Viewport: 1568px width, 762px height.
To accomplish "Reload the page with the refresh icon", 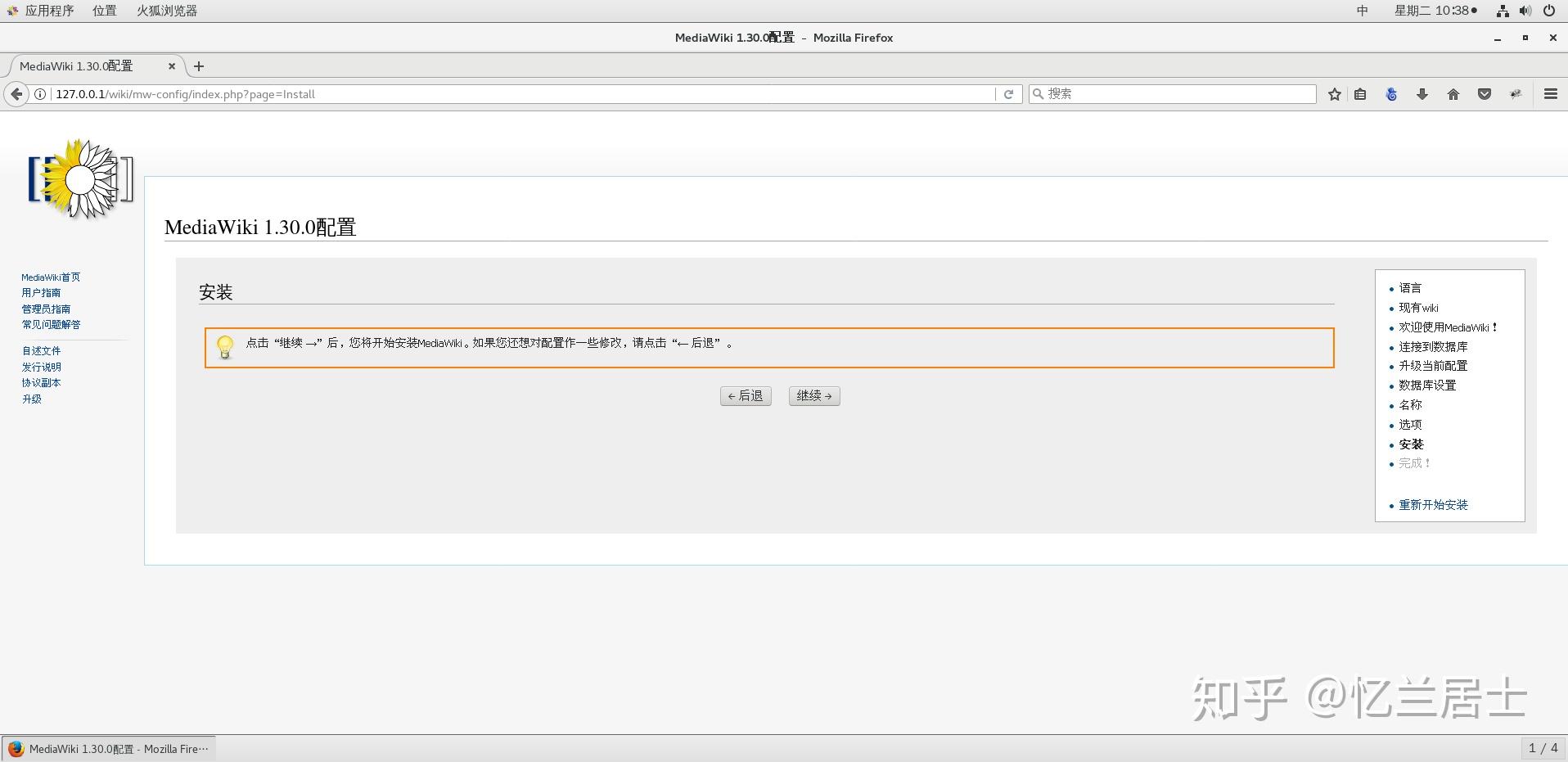I will pyautogui.click(x=1008, y=94).
